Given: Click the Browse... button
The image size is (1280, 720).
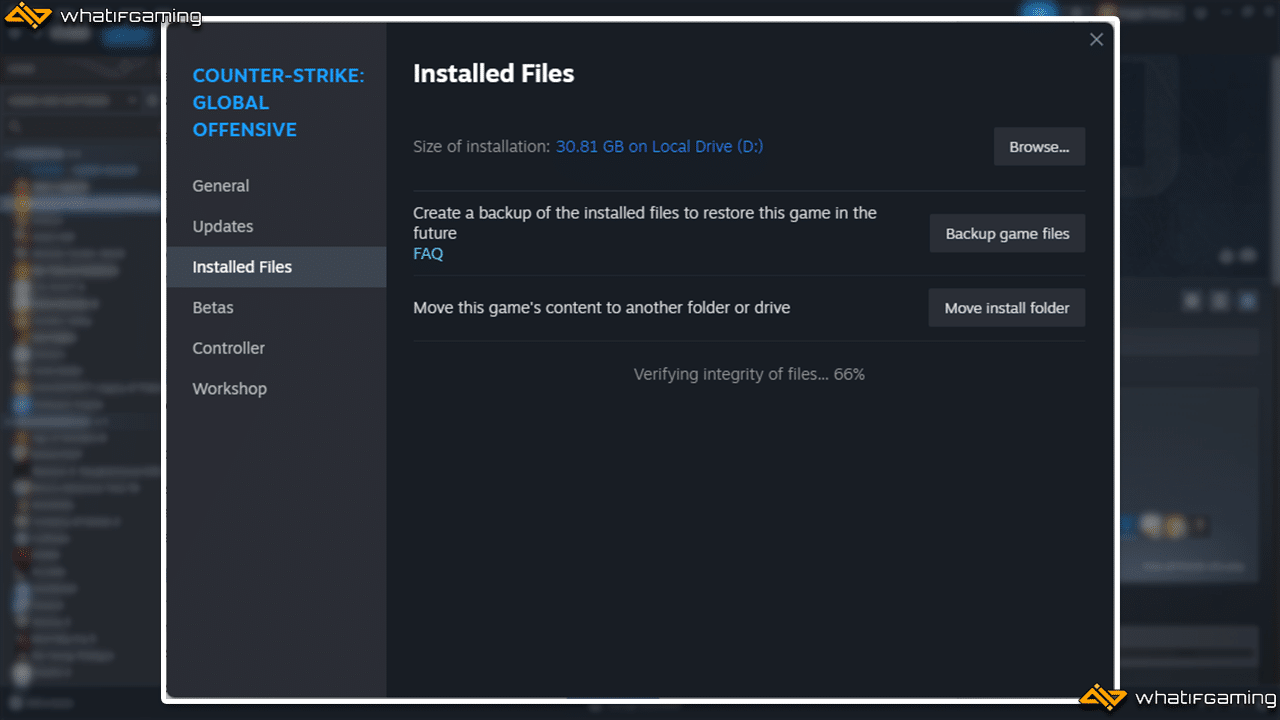Looking at the screenshot, I should coord(1039,146).
